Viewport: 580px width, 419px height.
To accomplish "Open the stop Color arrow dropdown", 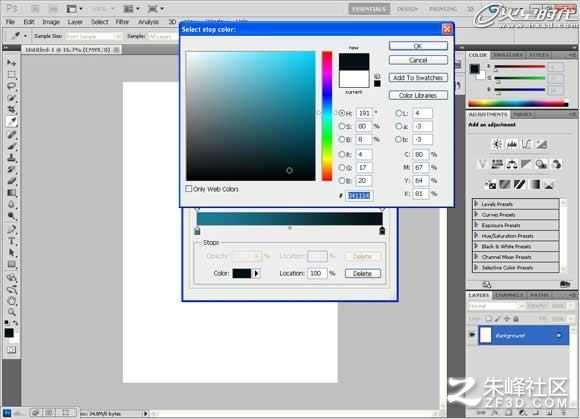I will tap(256, 273).
